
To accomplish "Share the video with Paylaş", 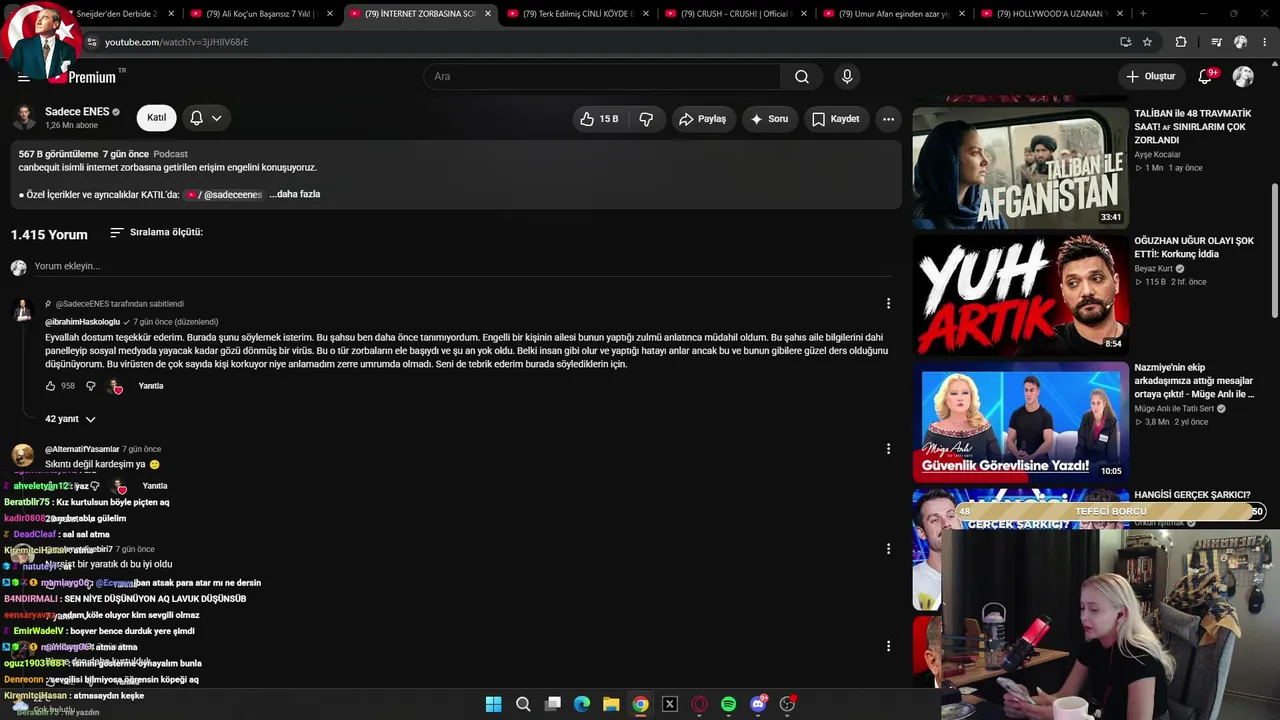I will coord(702,119).
